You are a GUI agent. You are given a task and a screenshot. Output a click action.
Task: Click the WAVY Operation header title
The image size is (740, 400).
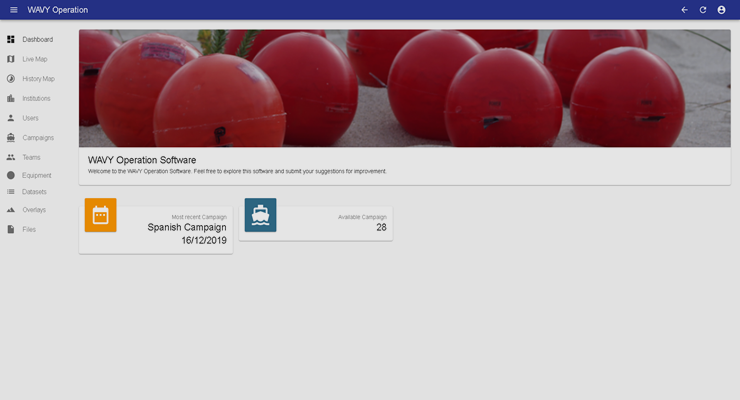pos(58,10)
